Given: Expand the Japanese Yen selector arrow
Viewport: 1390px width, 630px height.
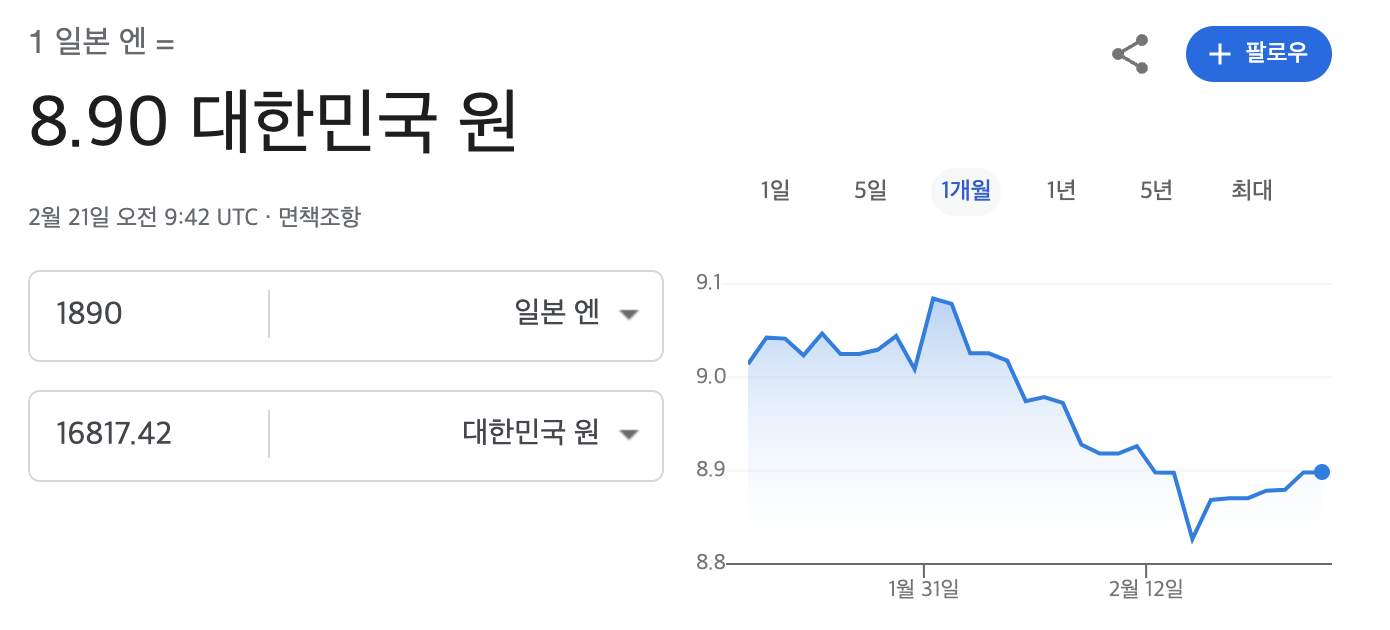Looking at the screenshot, I should click(x=630, y=315).
